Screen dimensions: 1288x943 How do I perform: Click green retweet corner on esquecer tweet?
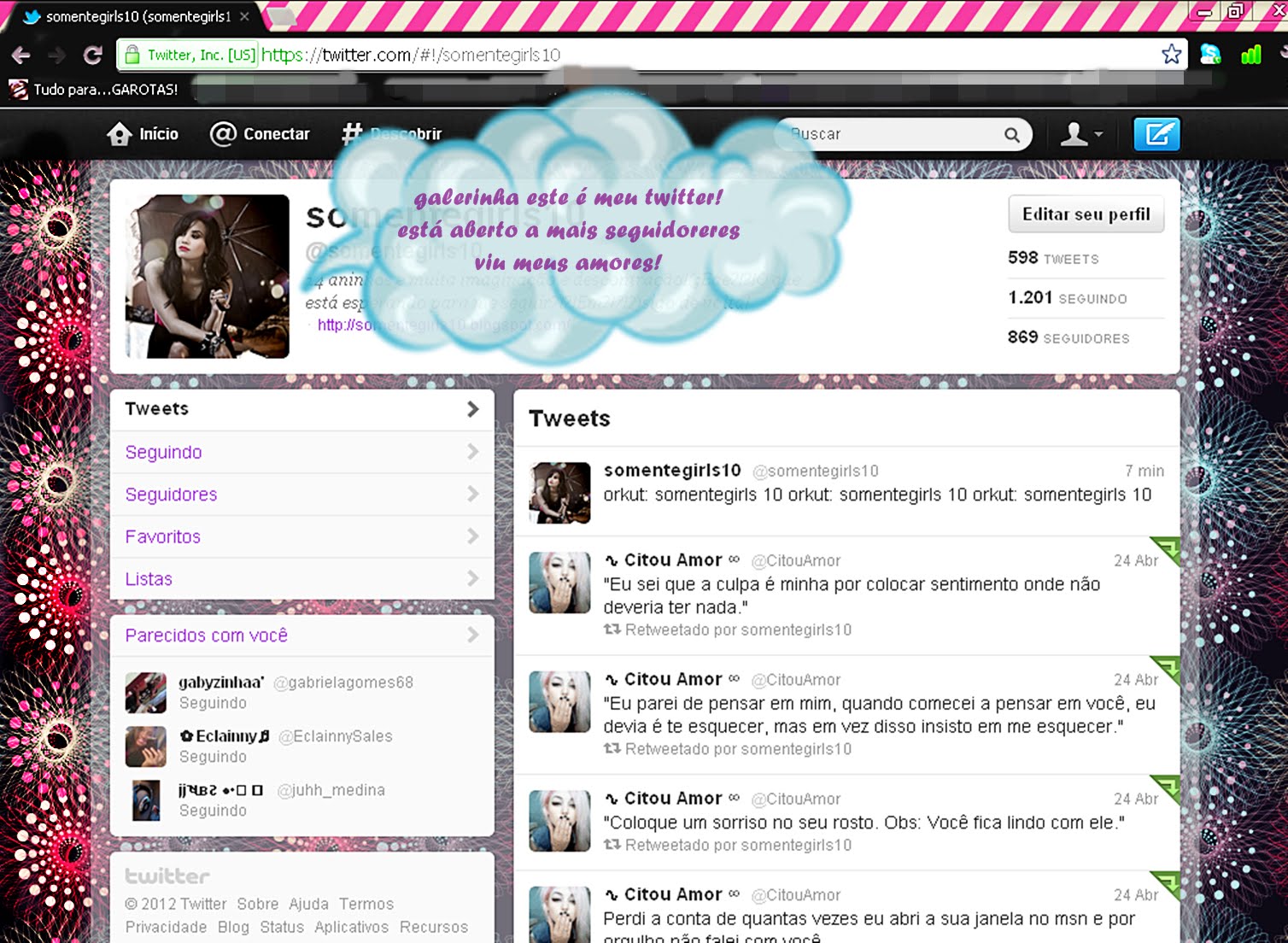point(1168,668)
